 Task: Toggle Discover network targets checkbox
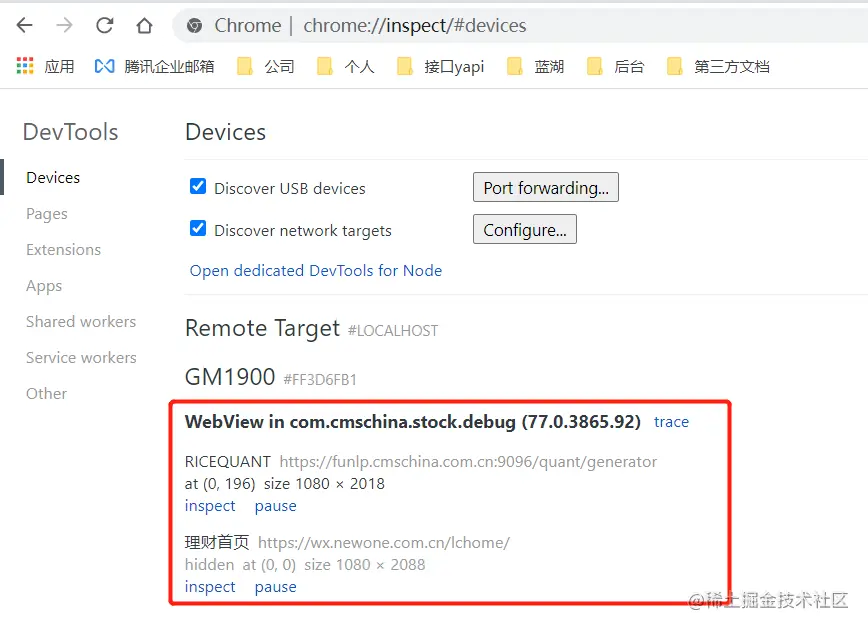pos(198,228)
